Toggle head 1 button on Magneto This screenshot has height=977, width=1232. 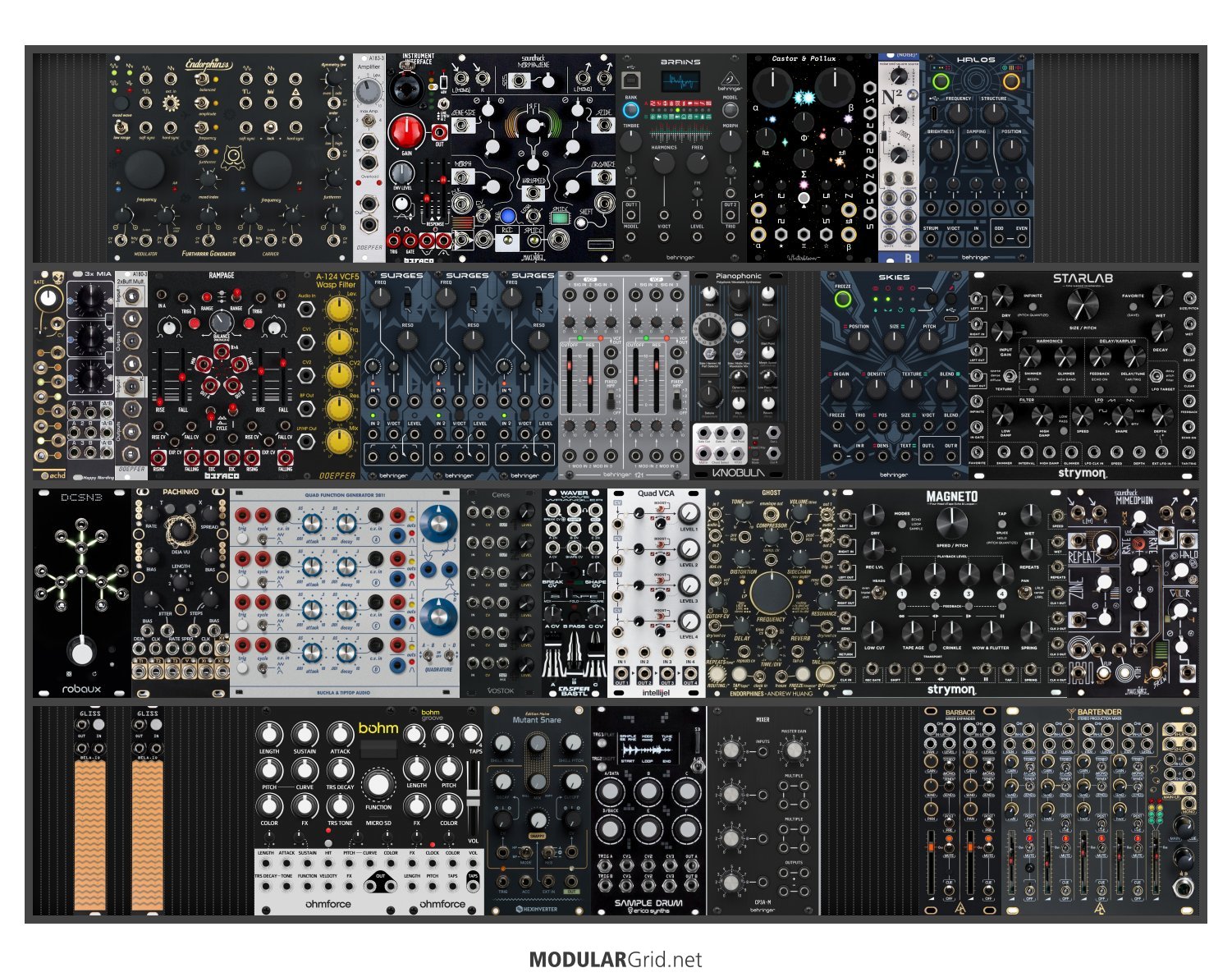click(x=901, y=594)
